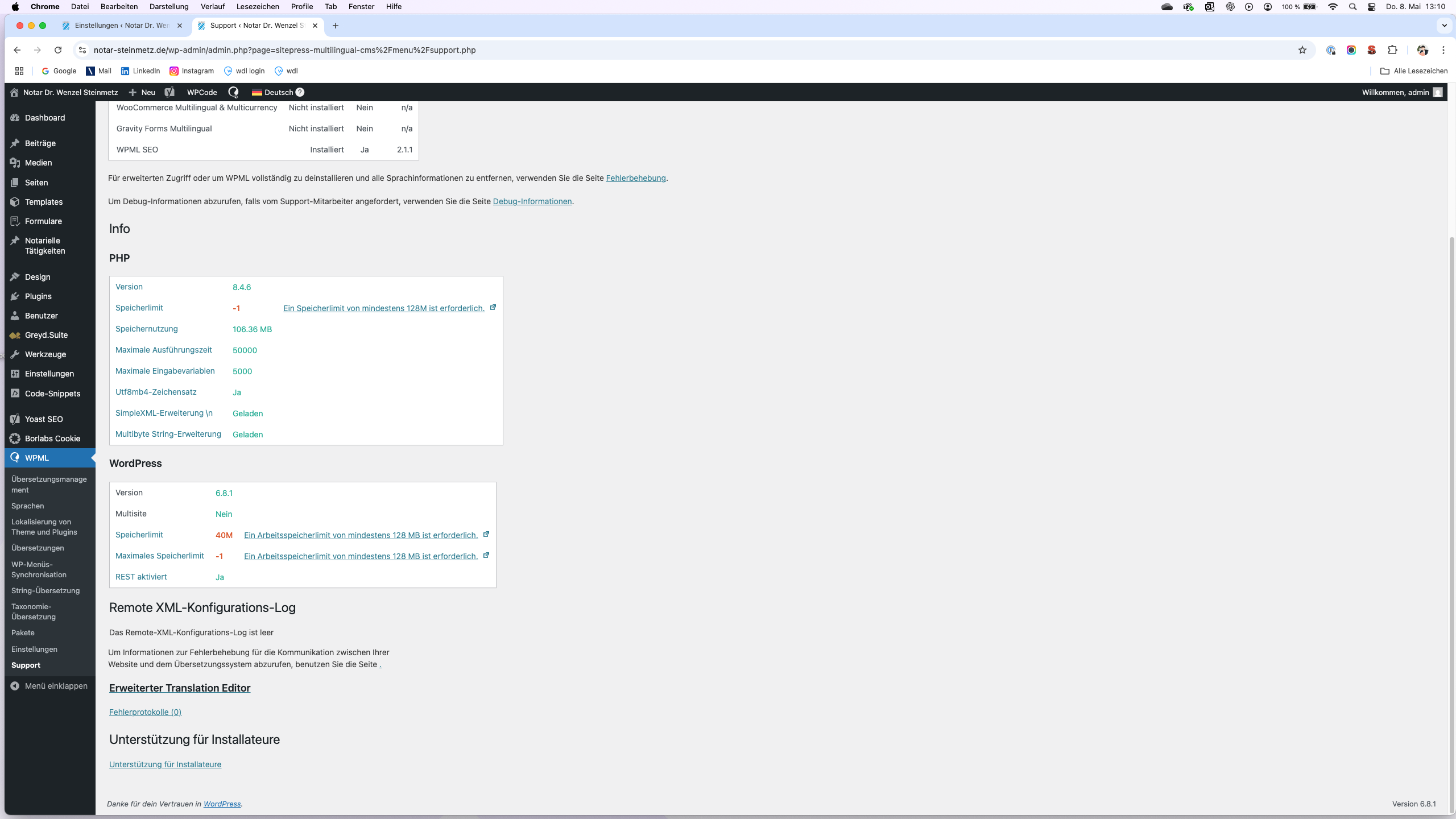Open Control Center in the macOS menu bar

(x=1372, y=7)
